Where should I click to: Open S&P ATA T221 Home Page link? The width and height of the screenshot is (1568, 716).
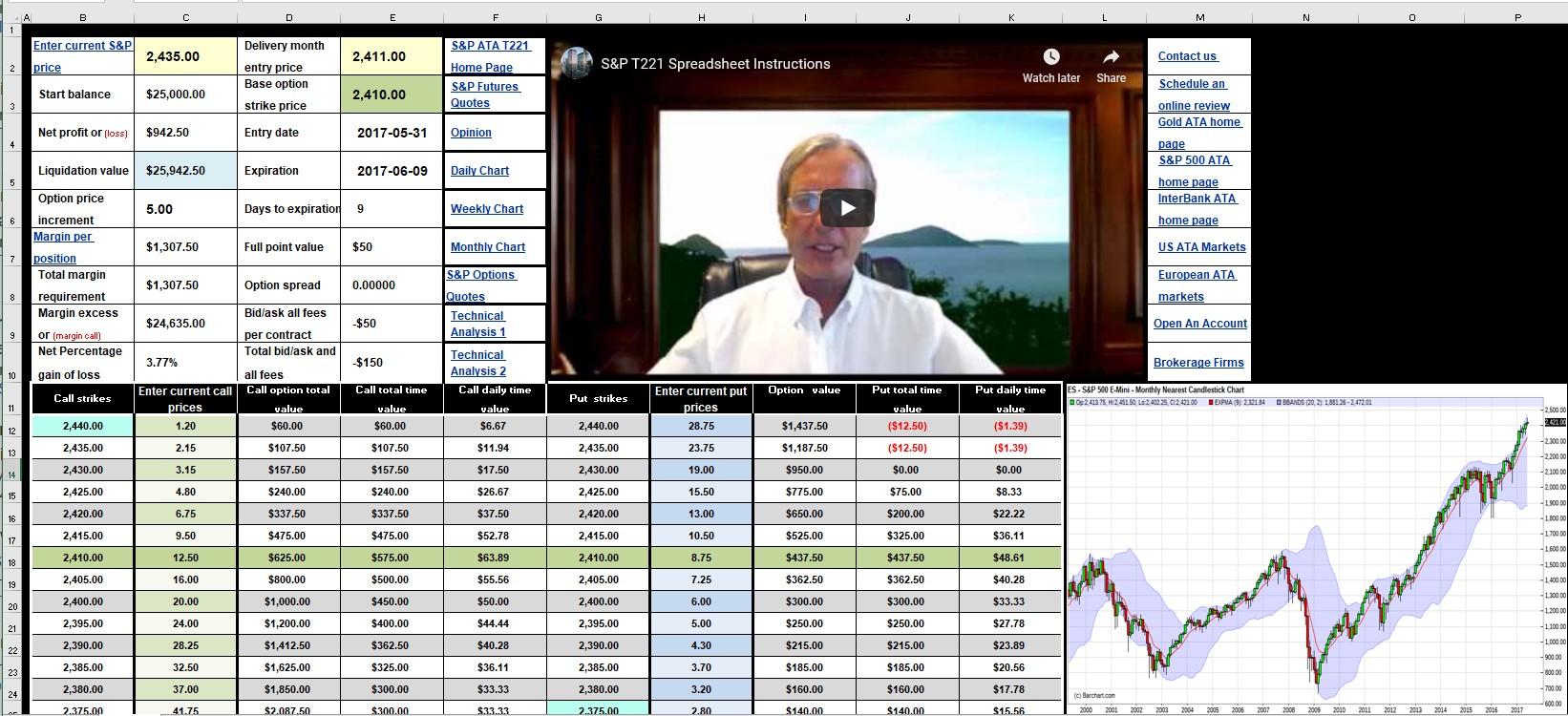490,56
